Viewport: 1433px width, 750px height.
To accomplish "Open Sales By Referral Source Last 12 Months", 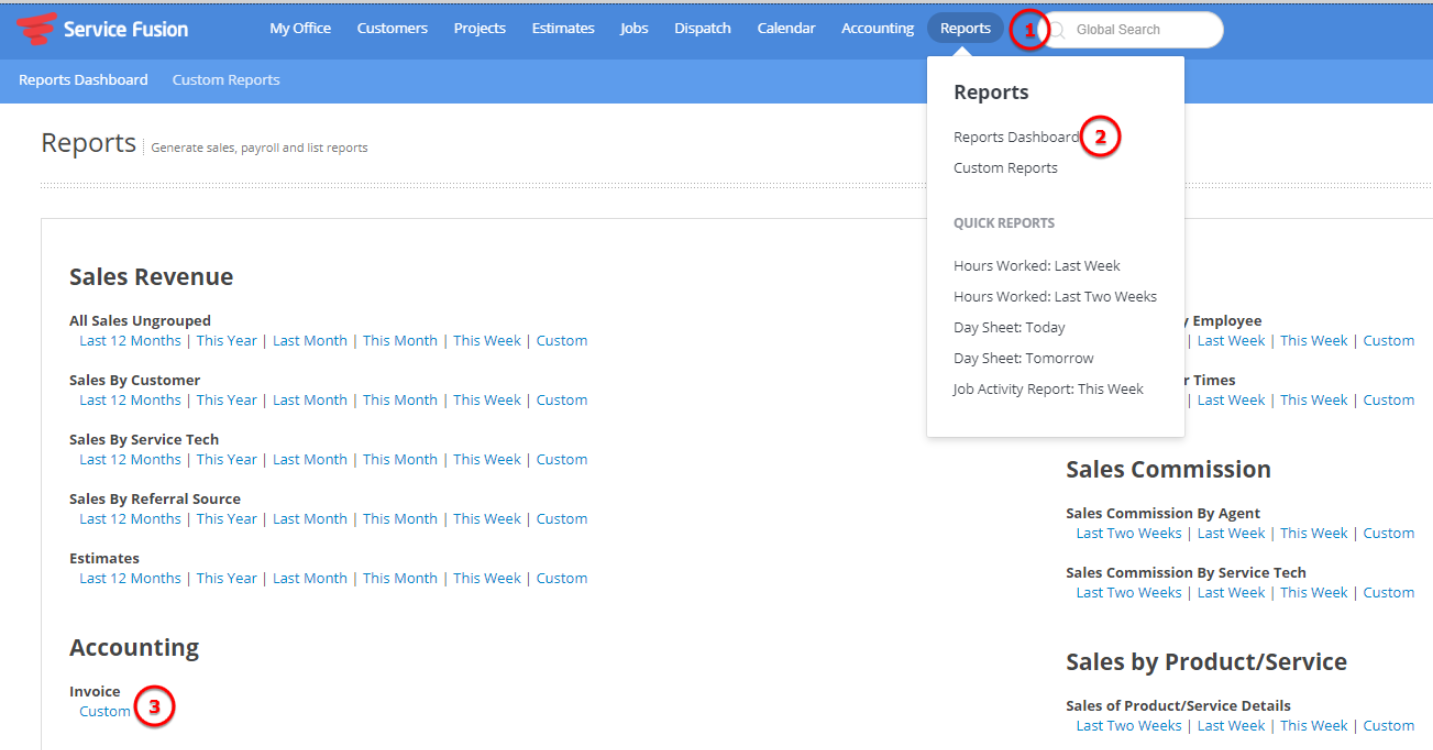I will [130, 519].
